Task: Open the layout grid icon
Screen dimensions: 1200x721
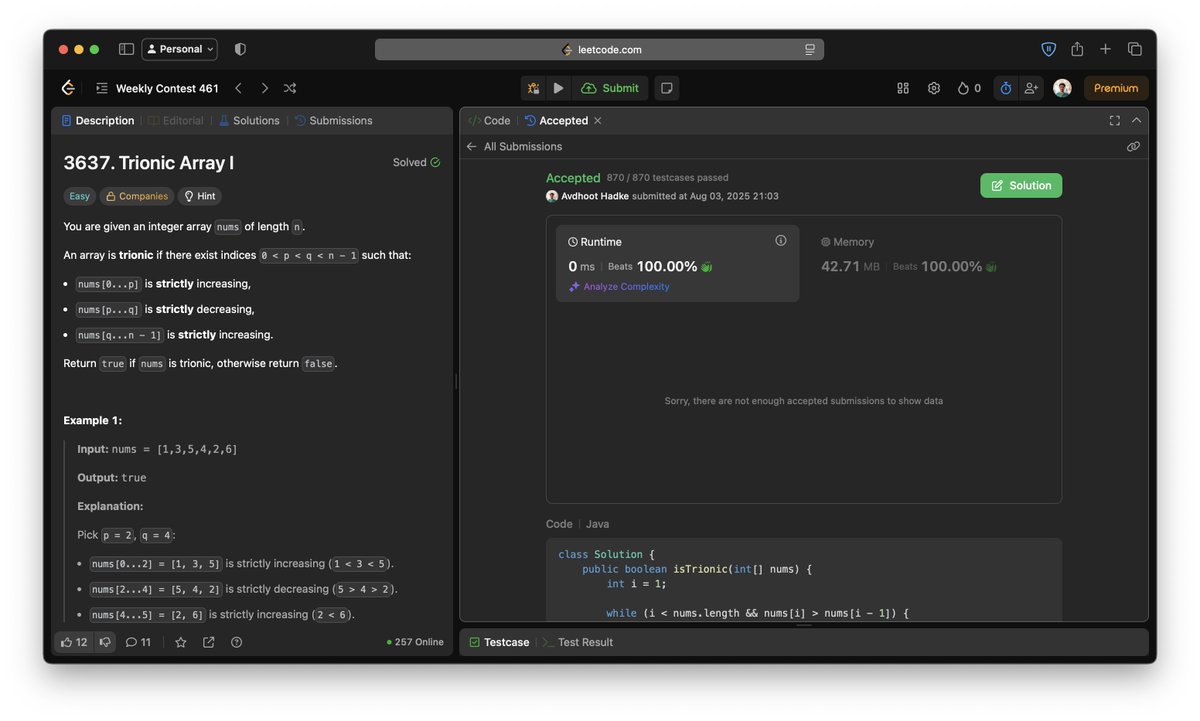Action: pyautogui.click(x=903, y=88)
